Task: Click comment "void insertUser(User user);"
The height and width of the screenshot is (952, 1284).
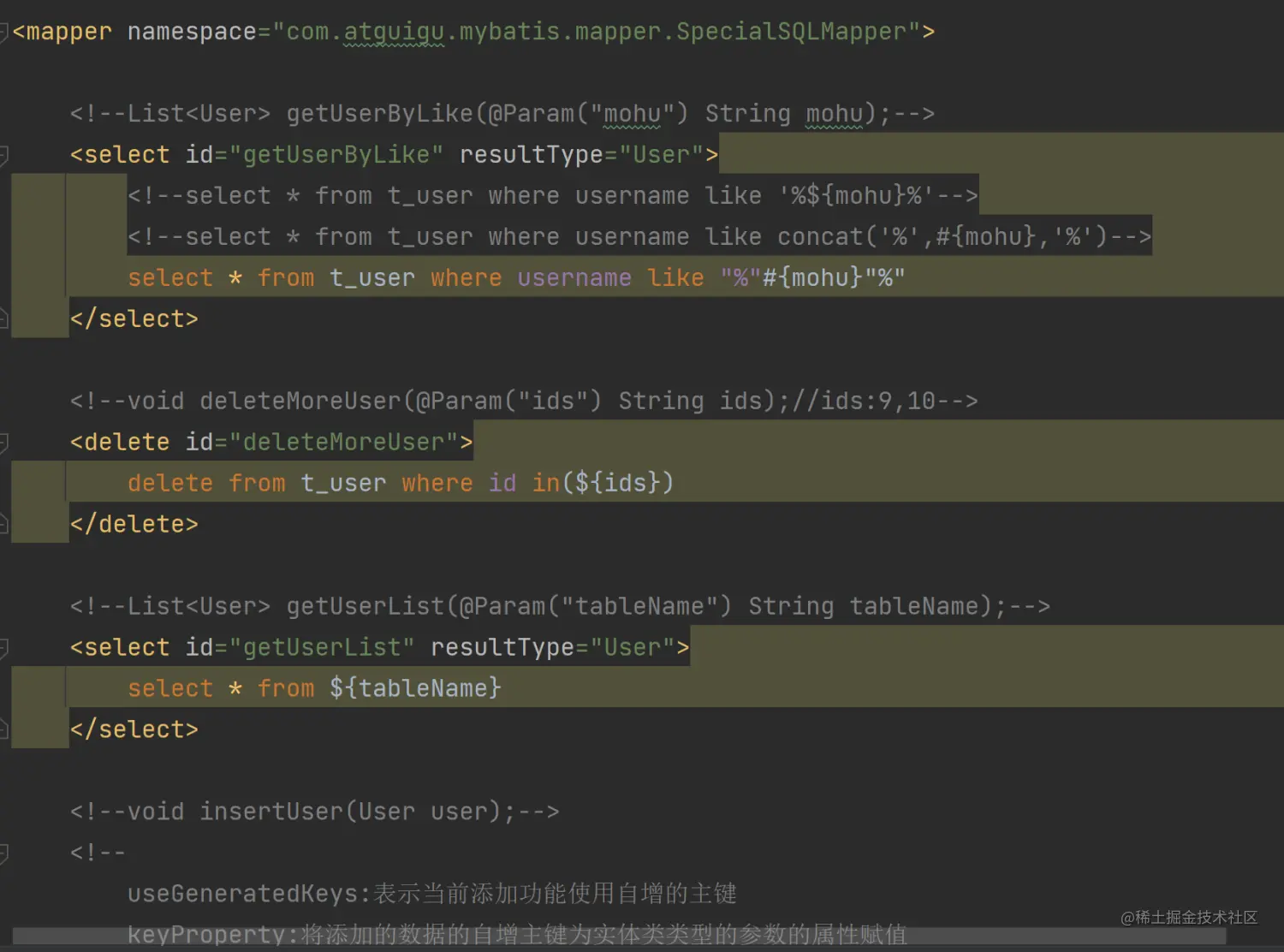Action: click(315, 812)
